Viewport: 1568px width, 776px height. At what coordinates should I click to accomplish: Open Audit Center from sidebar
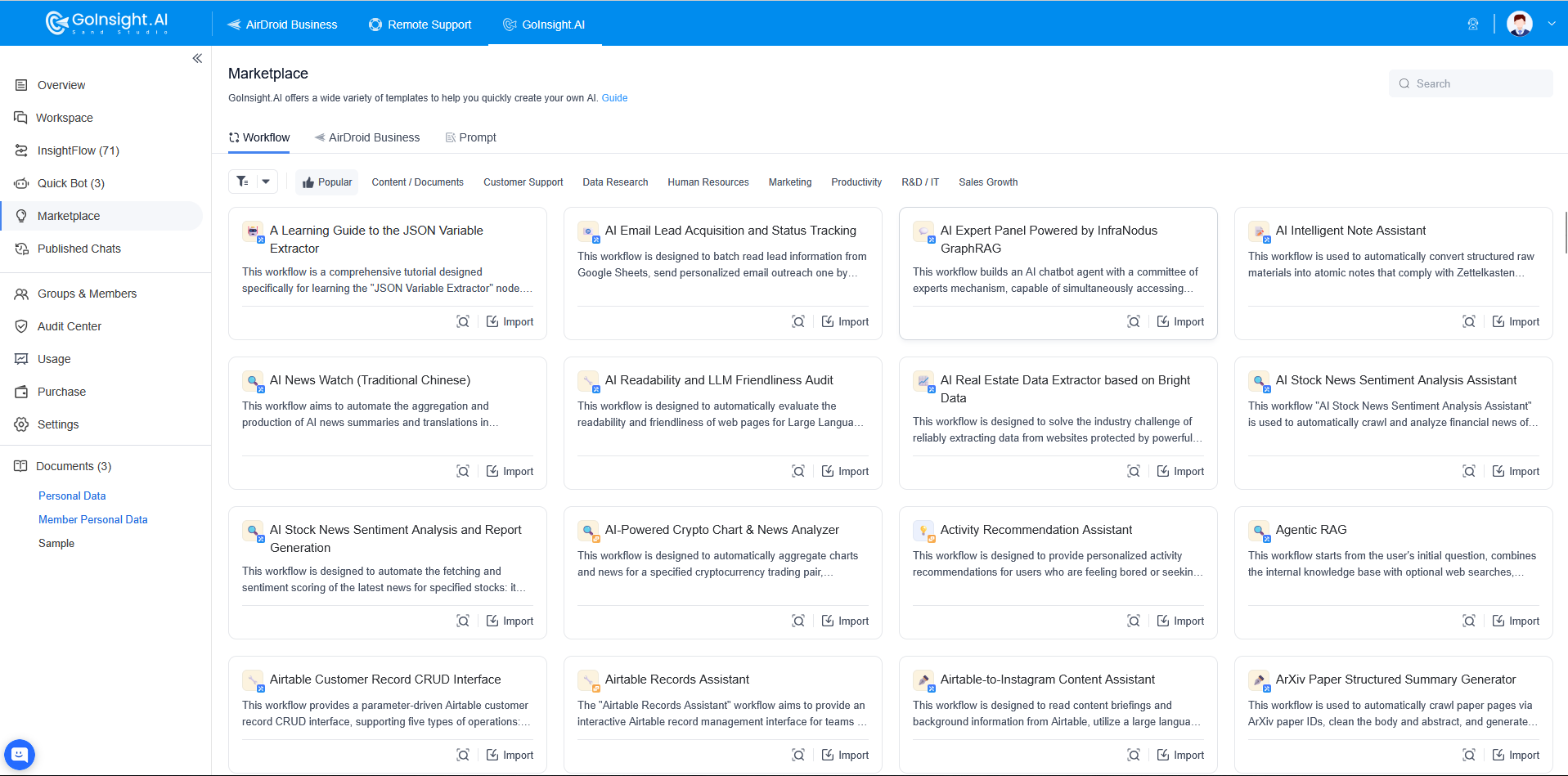coord(70,326)
